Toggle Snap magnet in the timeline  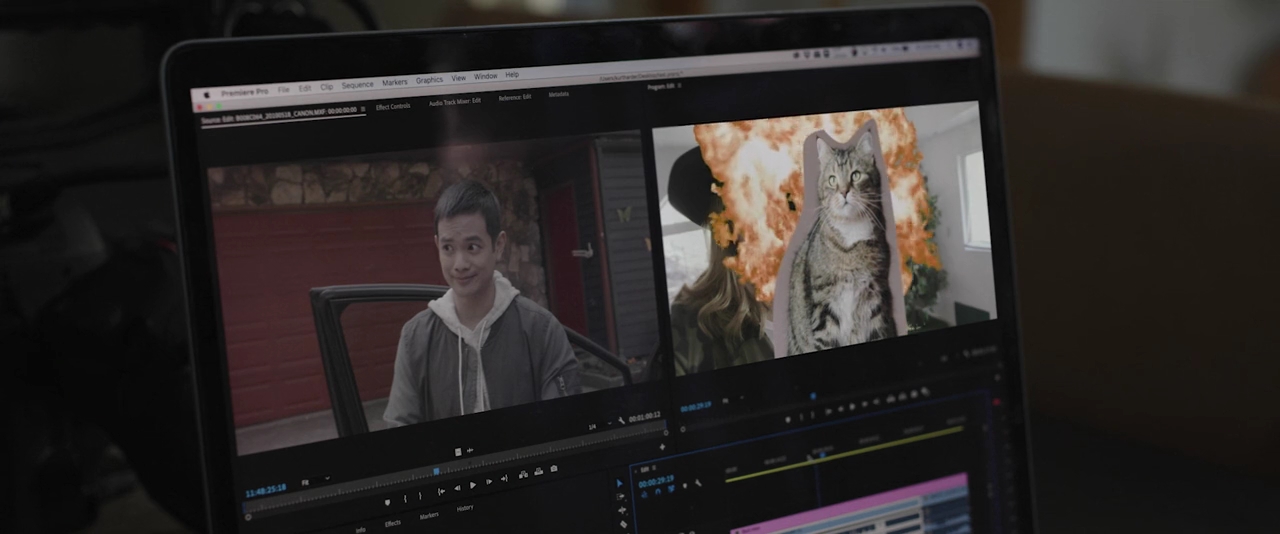657,490
